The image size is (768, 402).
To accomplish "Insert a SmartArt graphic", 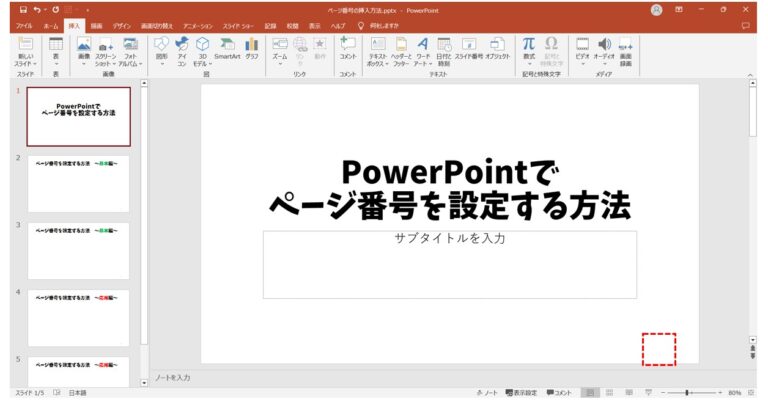I will 227,48.
